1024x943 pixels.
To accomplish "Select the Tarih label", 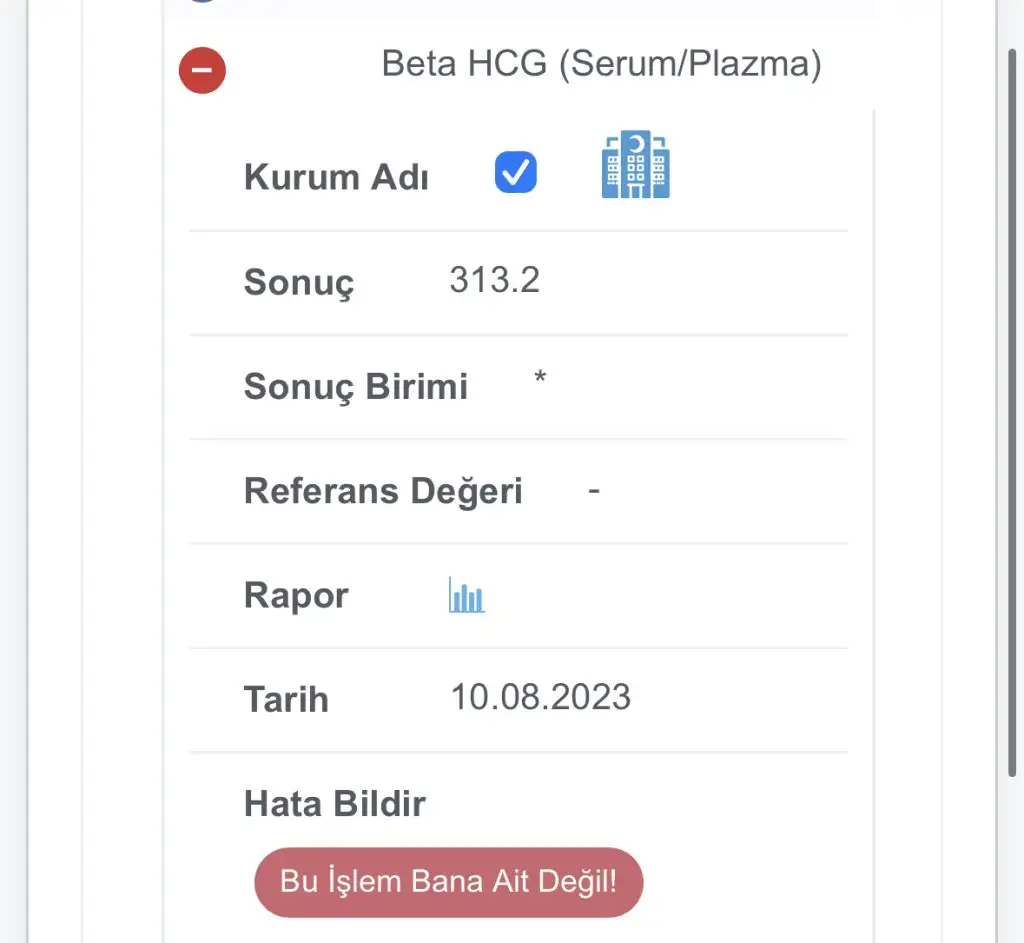I will tap(286, 699).
